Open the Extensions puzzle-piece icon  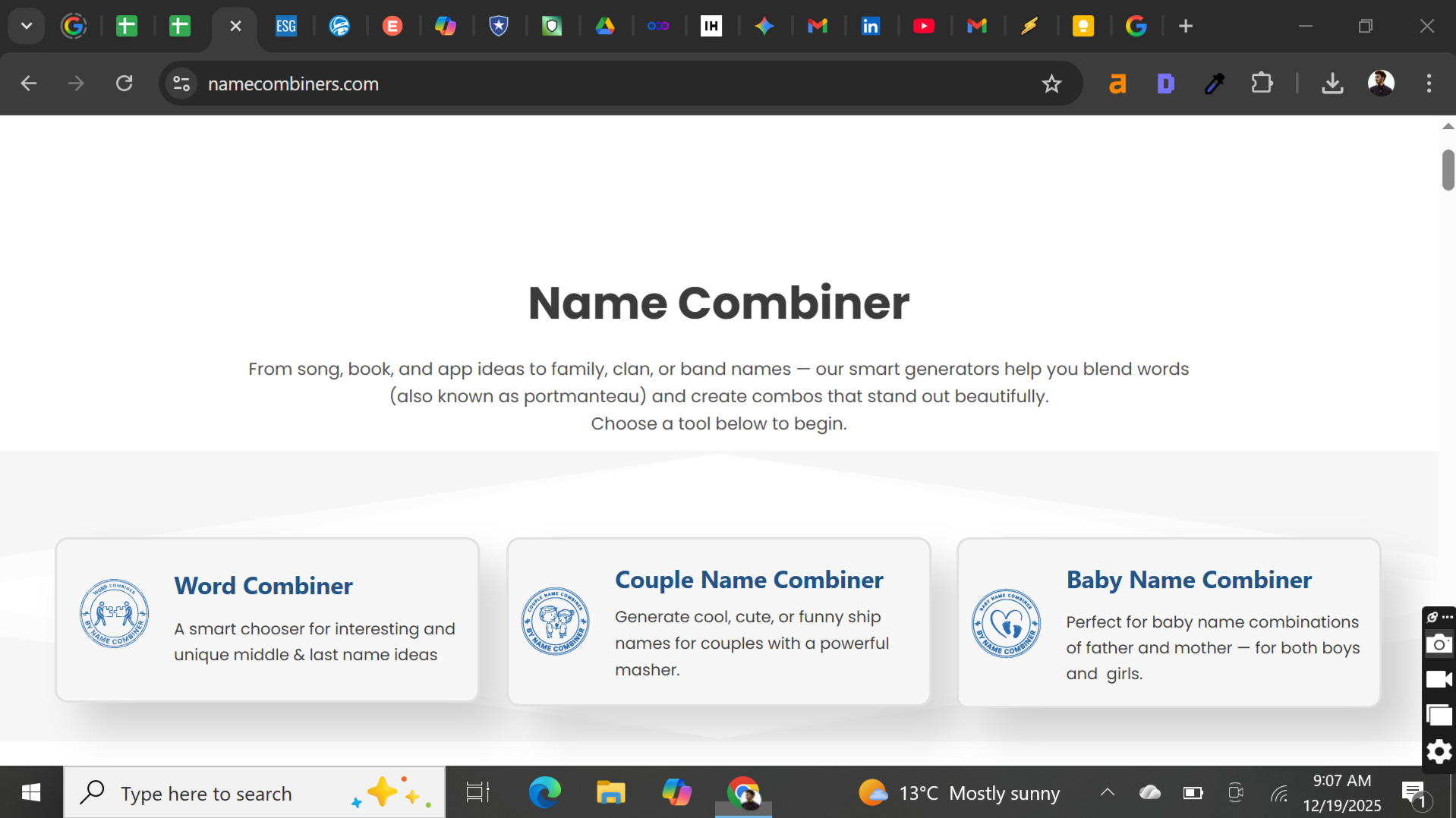click(x=1262, y=83)
